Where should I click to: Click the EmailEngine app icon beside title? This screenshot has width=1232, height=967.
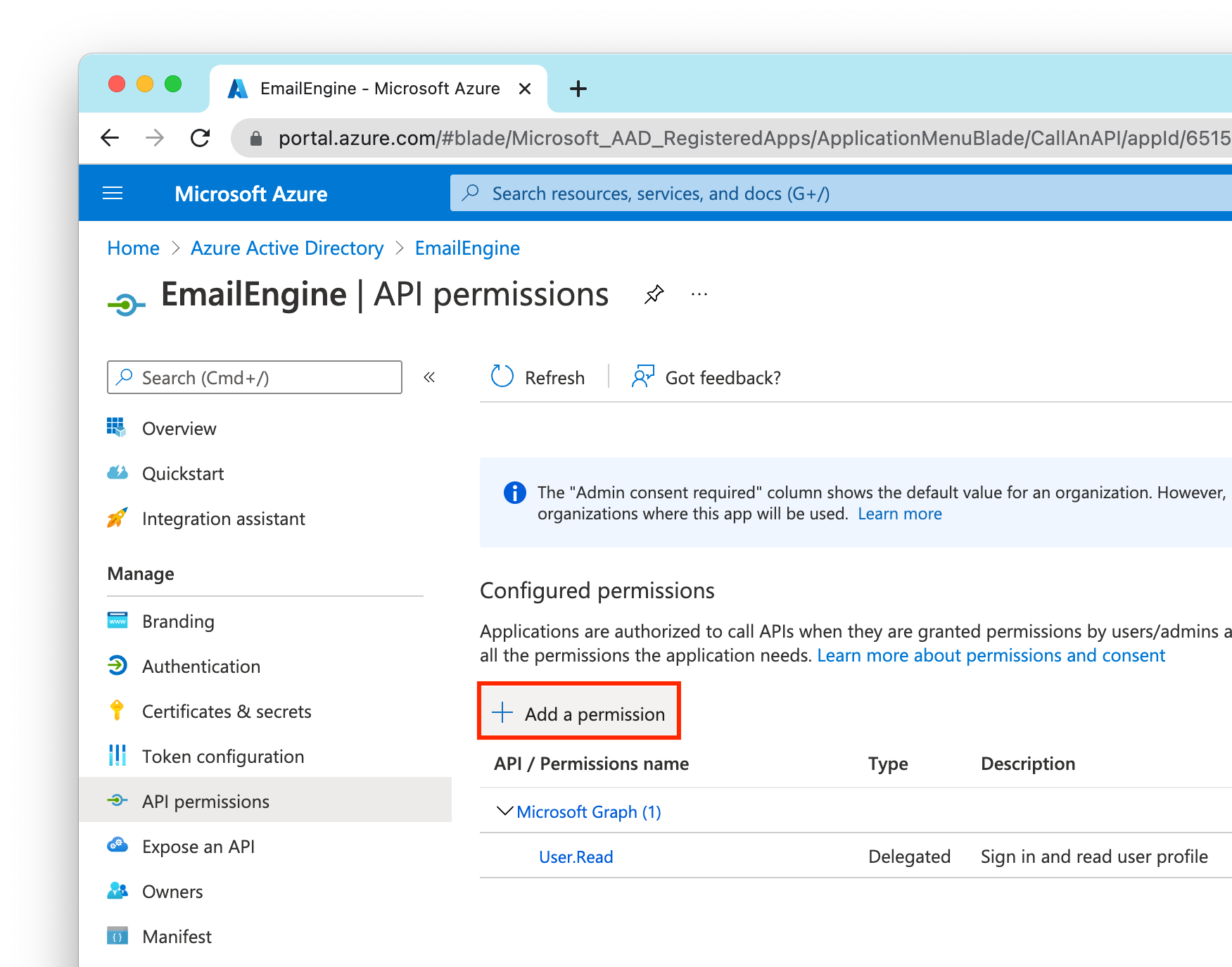click(x=126, y=304)
